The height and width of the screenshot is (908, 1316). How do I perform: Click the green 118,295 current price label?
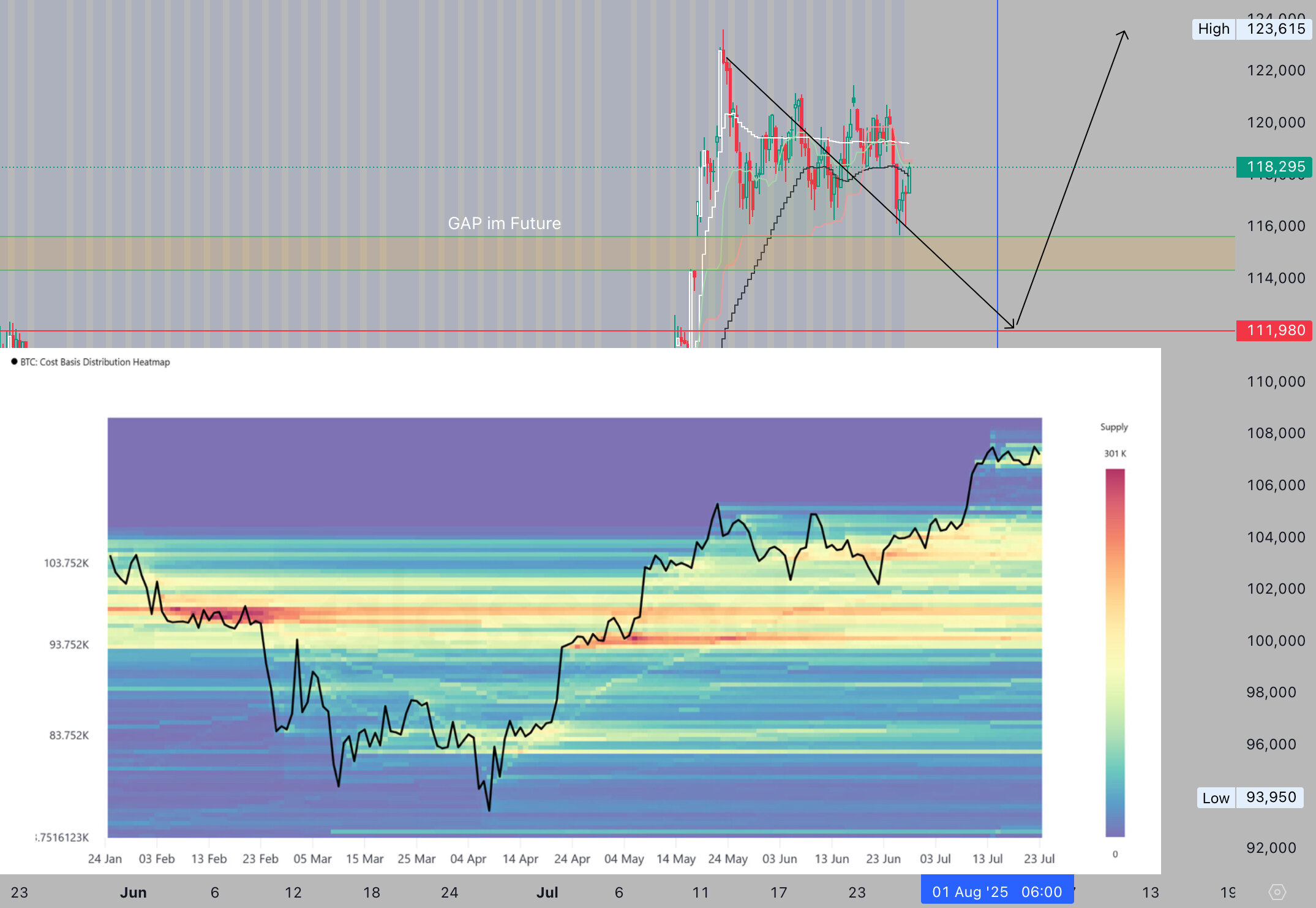click(1275, 167)
